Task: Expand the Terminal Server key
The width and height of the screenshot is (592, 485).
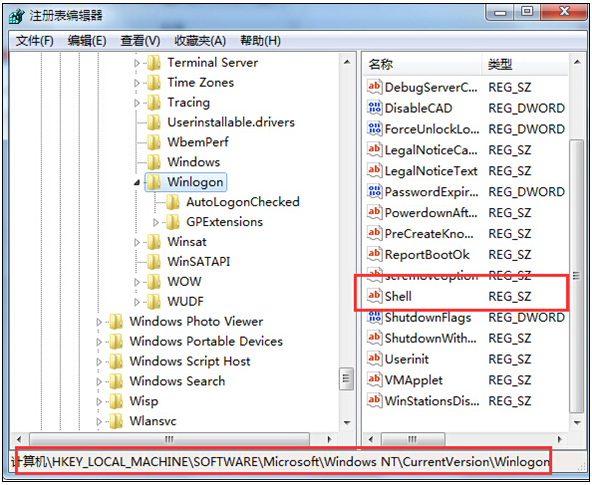Action: [x=137, y=63]
